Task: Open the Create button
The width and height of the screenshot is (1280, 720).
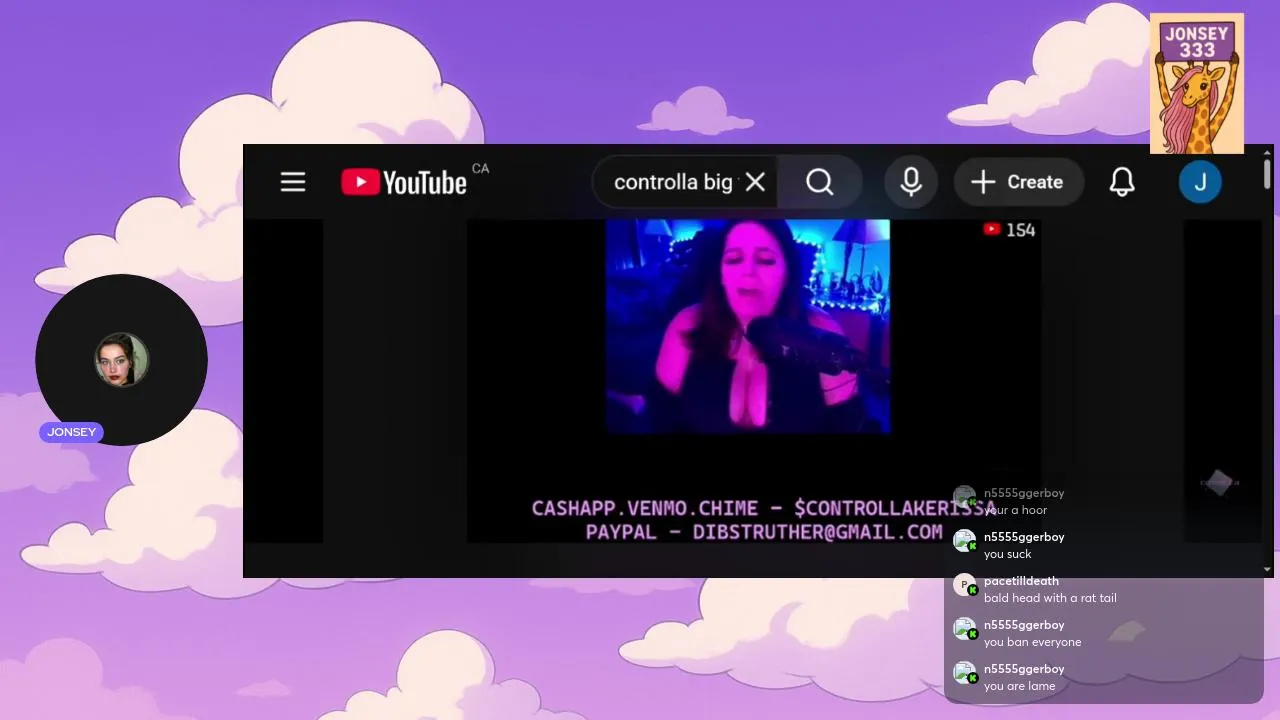Action: [1018, 182]
